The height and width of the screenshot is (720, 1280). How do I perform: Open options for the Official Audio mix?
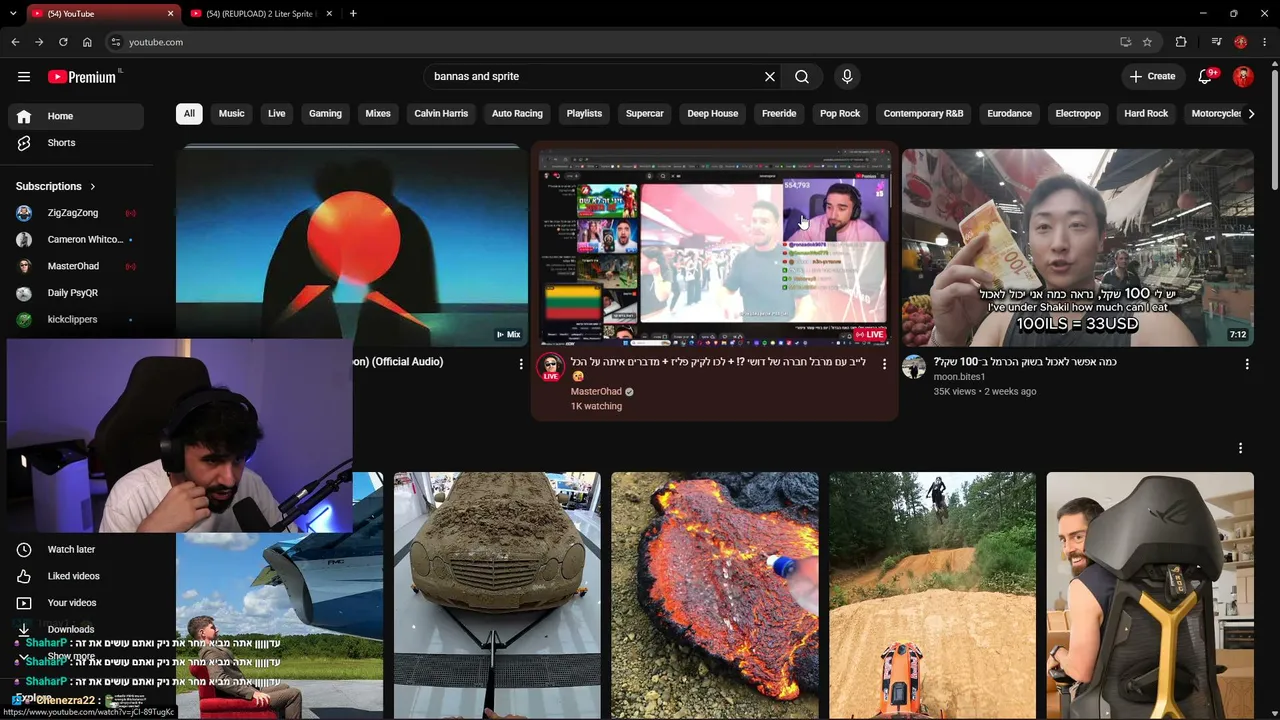[520, 364]
